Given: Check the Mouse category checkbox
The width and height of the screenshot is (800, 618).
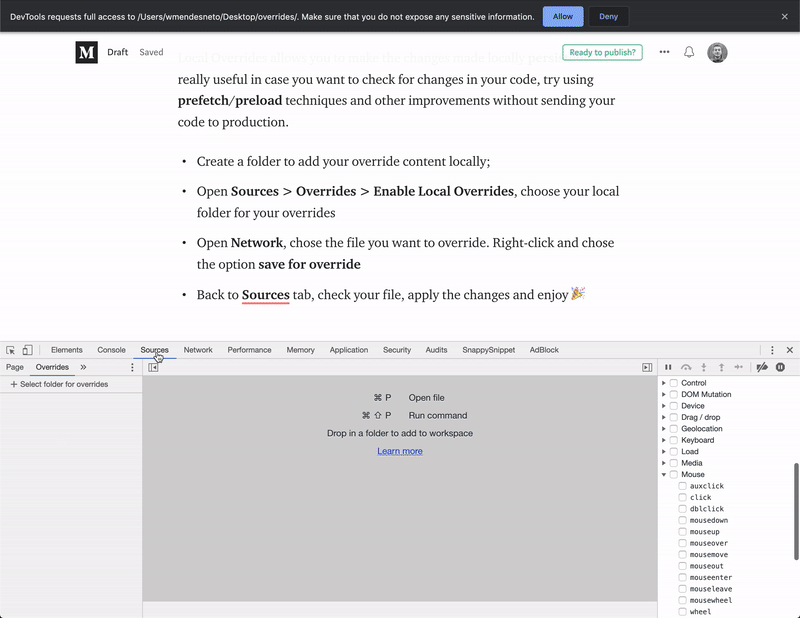Looking at the screenshot, I should [x=673, y=475].
